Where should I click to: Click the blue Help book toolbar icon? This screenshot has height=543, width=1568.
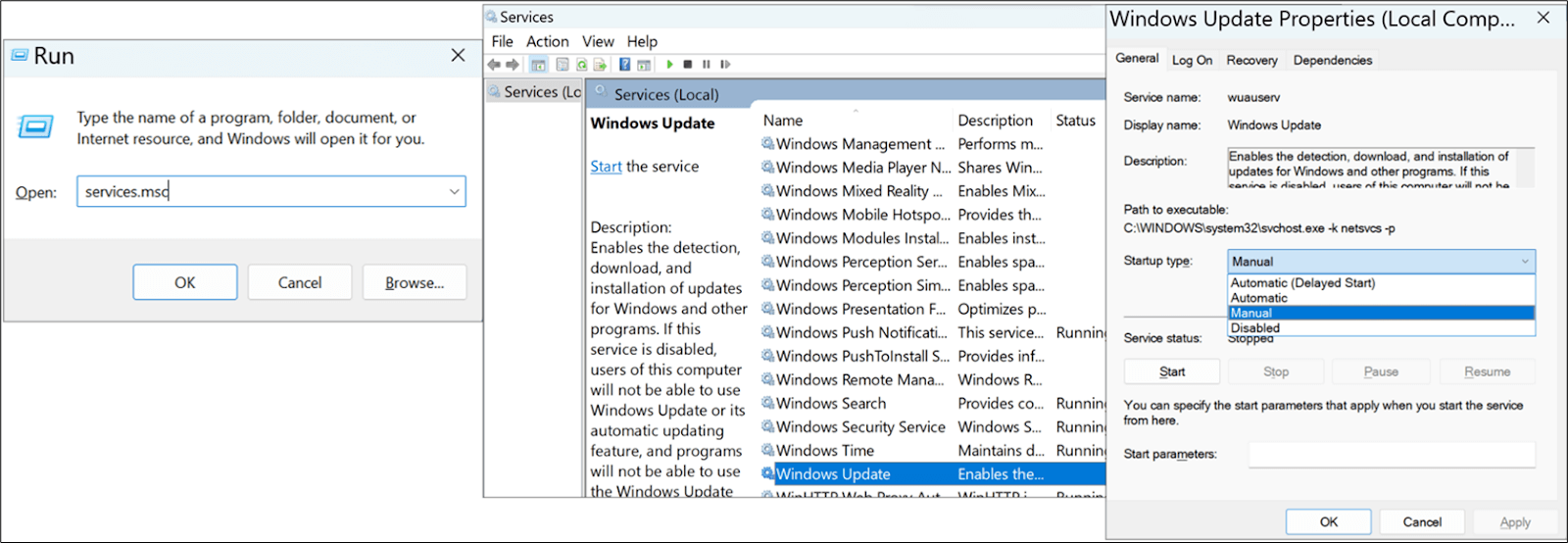(624, 65)
